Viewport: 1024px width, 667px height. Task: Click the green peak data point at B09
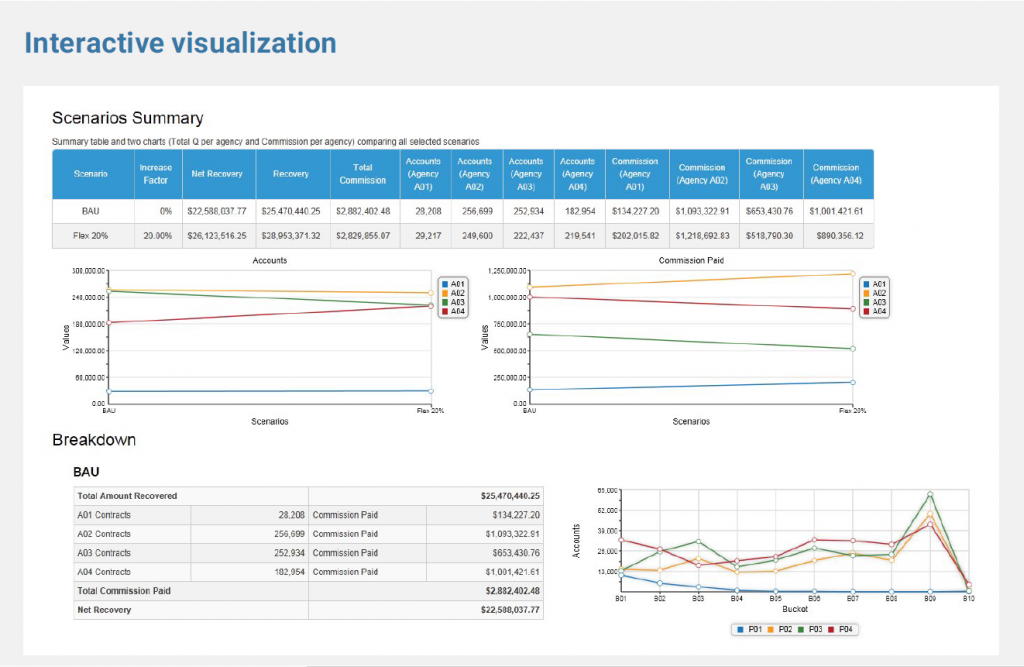[930, 494]
